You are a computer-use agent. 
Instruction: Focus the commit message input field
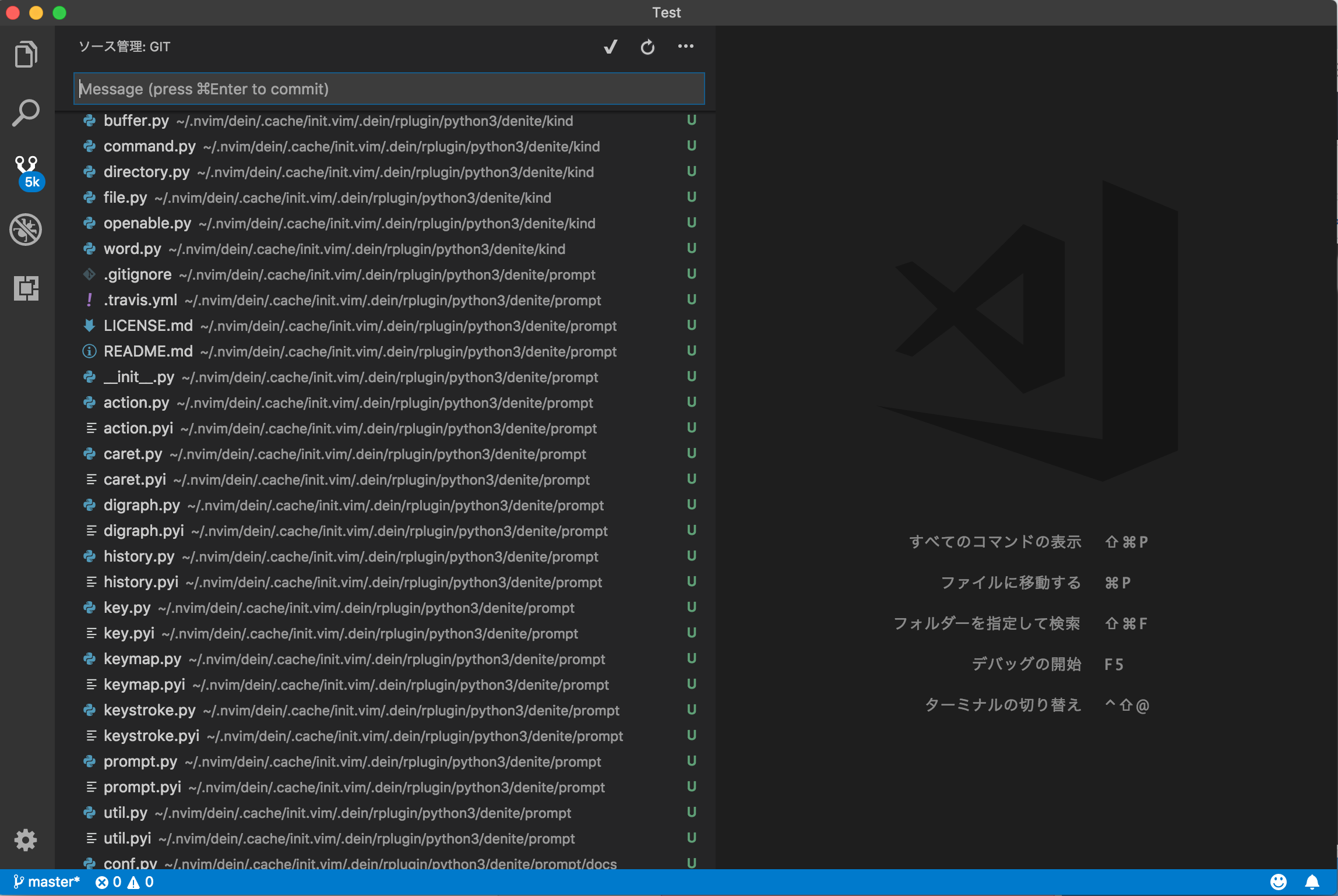(x=389, y=89)
